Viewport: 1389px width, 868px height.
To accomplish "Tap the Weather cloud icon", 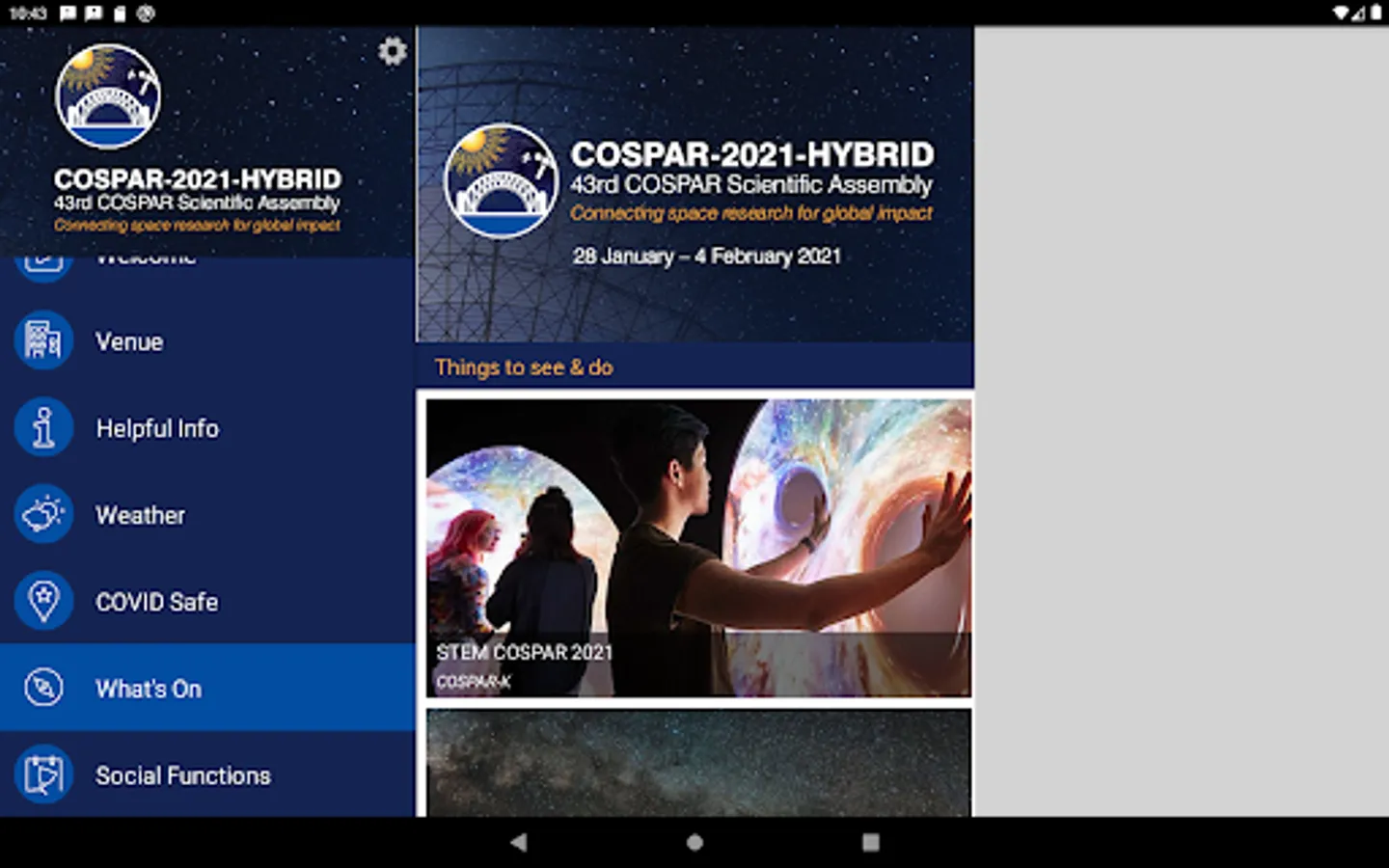I will pyautogui.click(x=43, y=514).
